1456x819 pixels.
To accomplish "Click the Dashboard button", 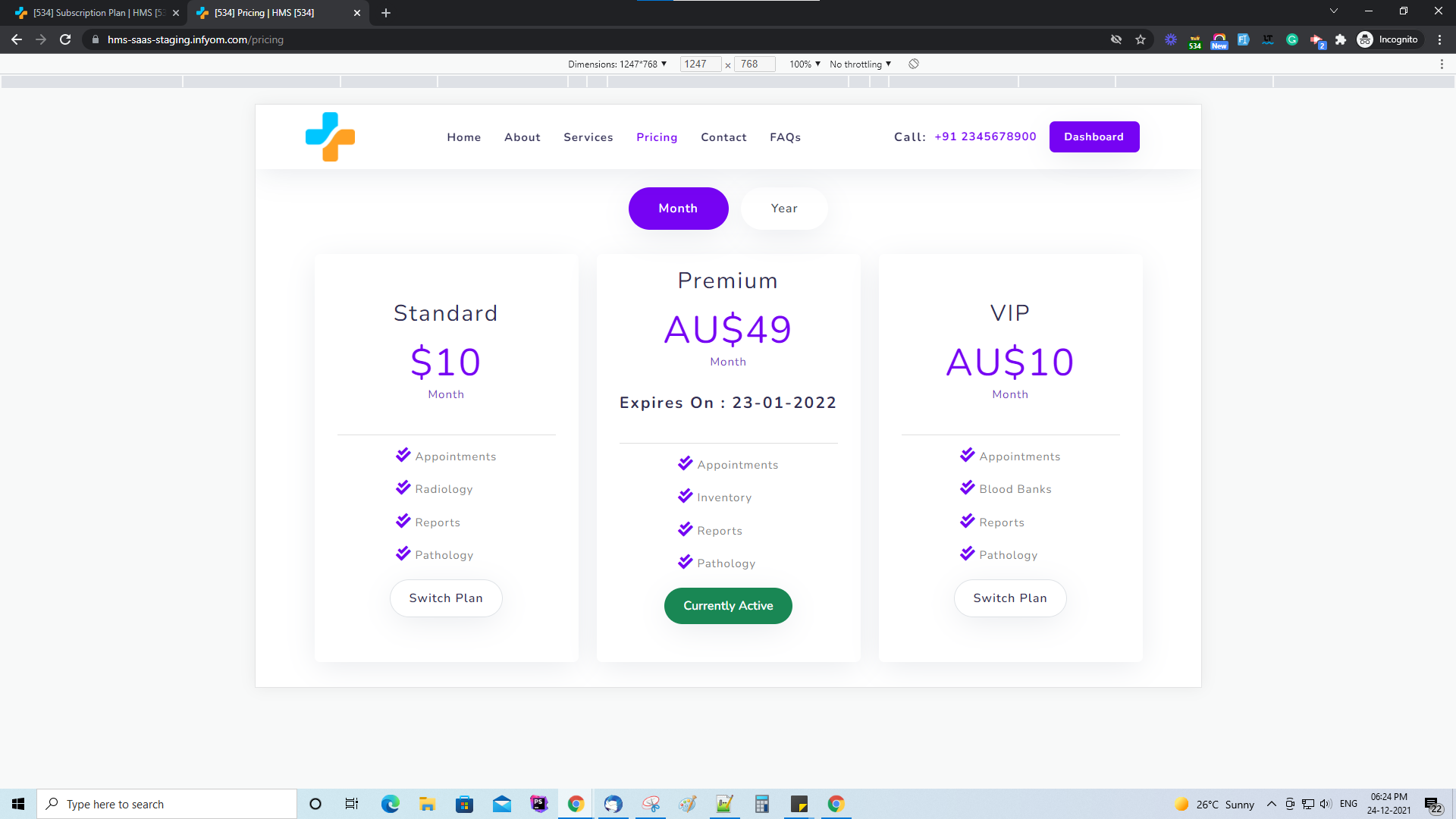I will tap(1094, 136).
